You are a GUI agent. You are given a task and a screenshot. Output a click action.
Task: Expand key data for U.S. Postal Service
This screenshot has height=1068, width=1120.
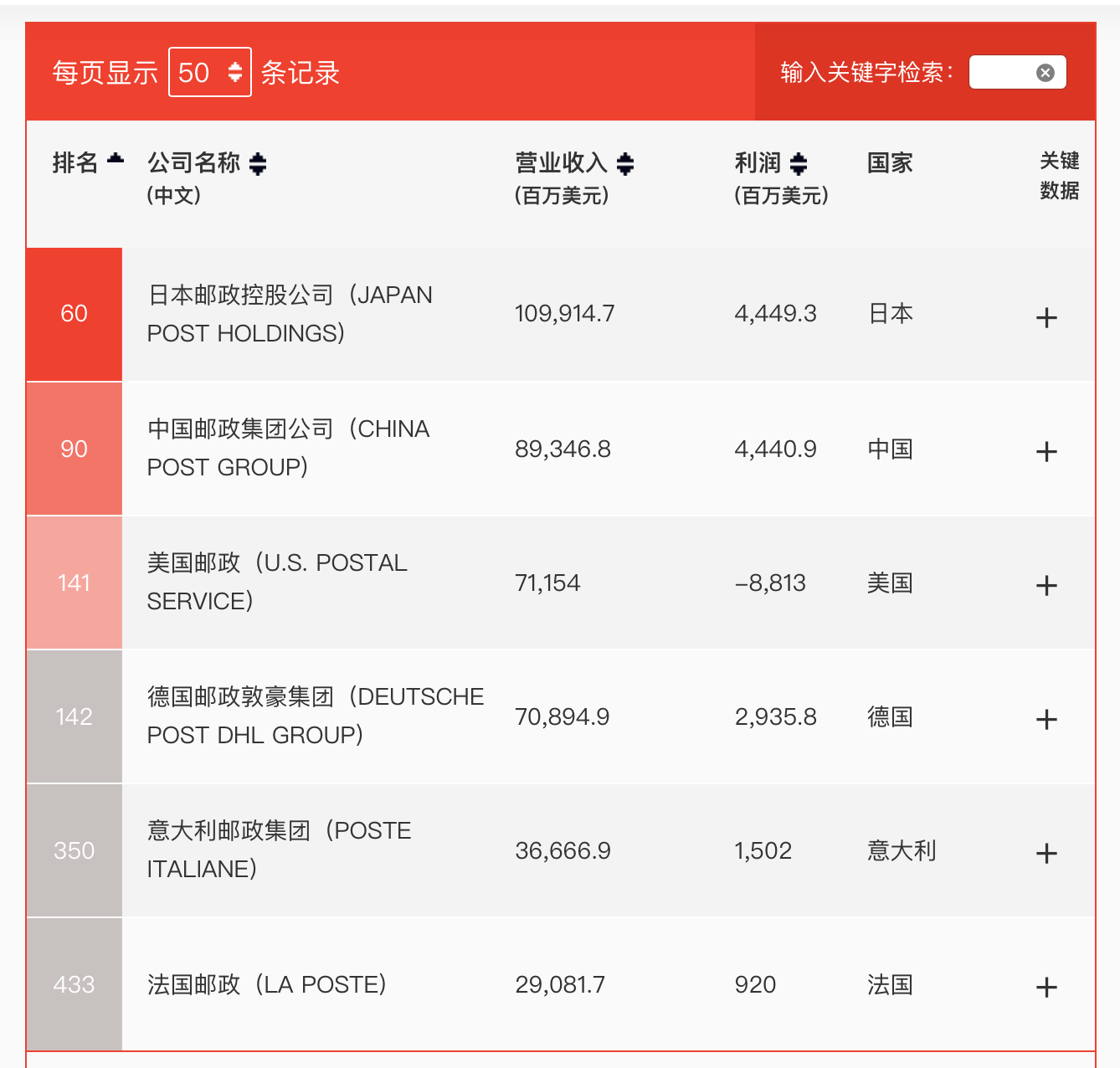(1046, 586)
